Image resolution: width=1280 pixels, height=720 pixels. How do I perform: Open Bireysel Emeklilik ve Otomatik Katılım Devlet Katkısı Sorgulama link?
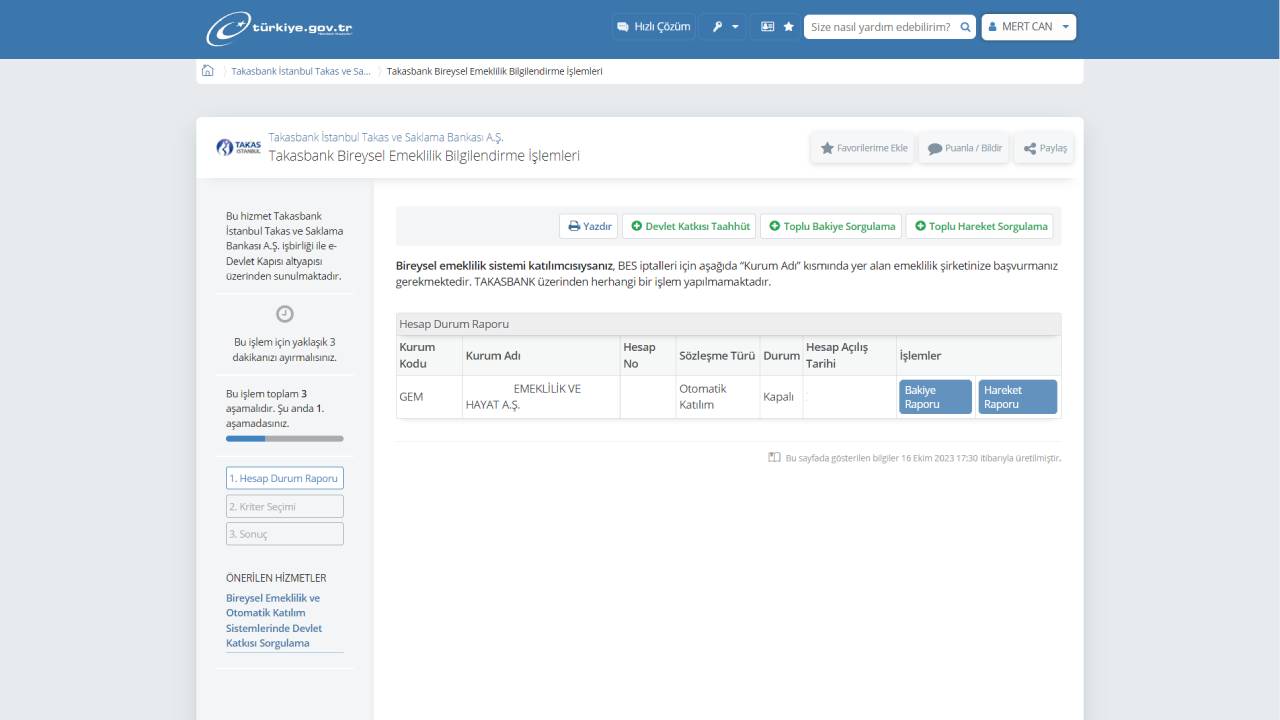[x=274, y=621]
